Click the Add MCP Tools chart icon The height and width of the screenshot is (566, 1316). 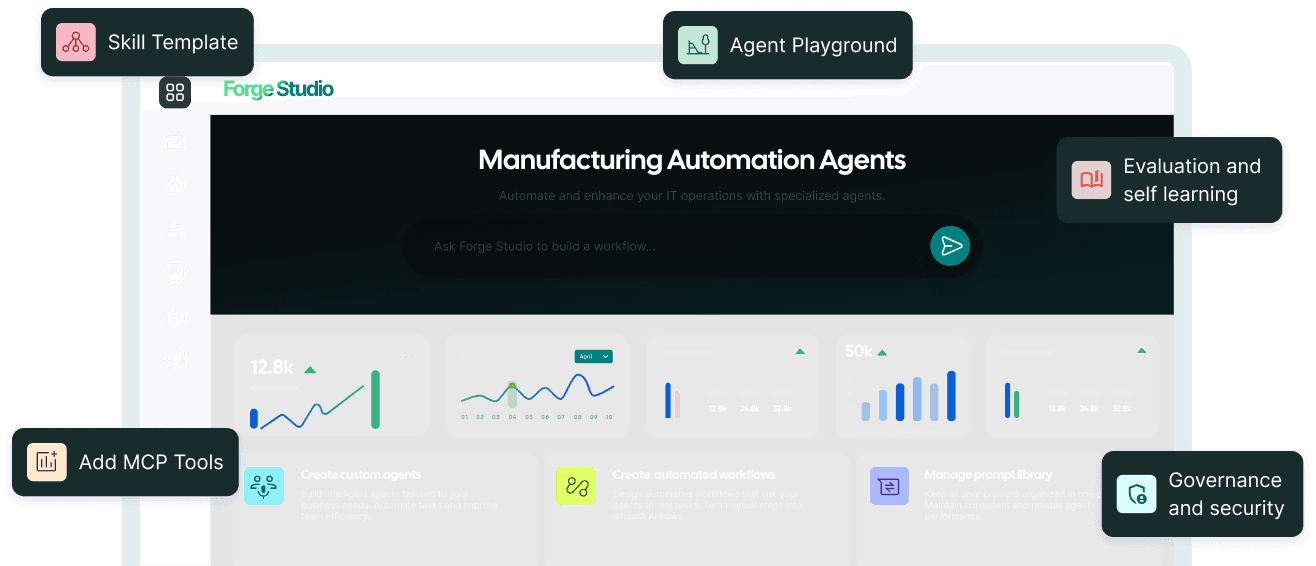tap(47, 462)
